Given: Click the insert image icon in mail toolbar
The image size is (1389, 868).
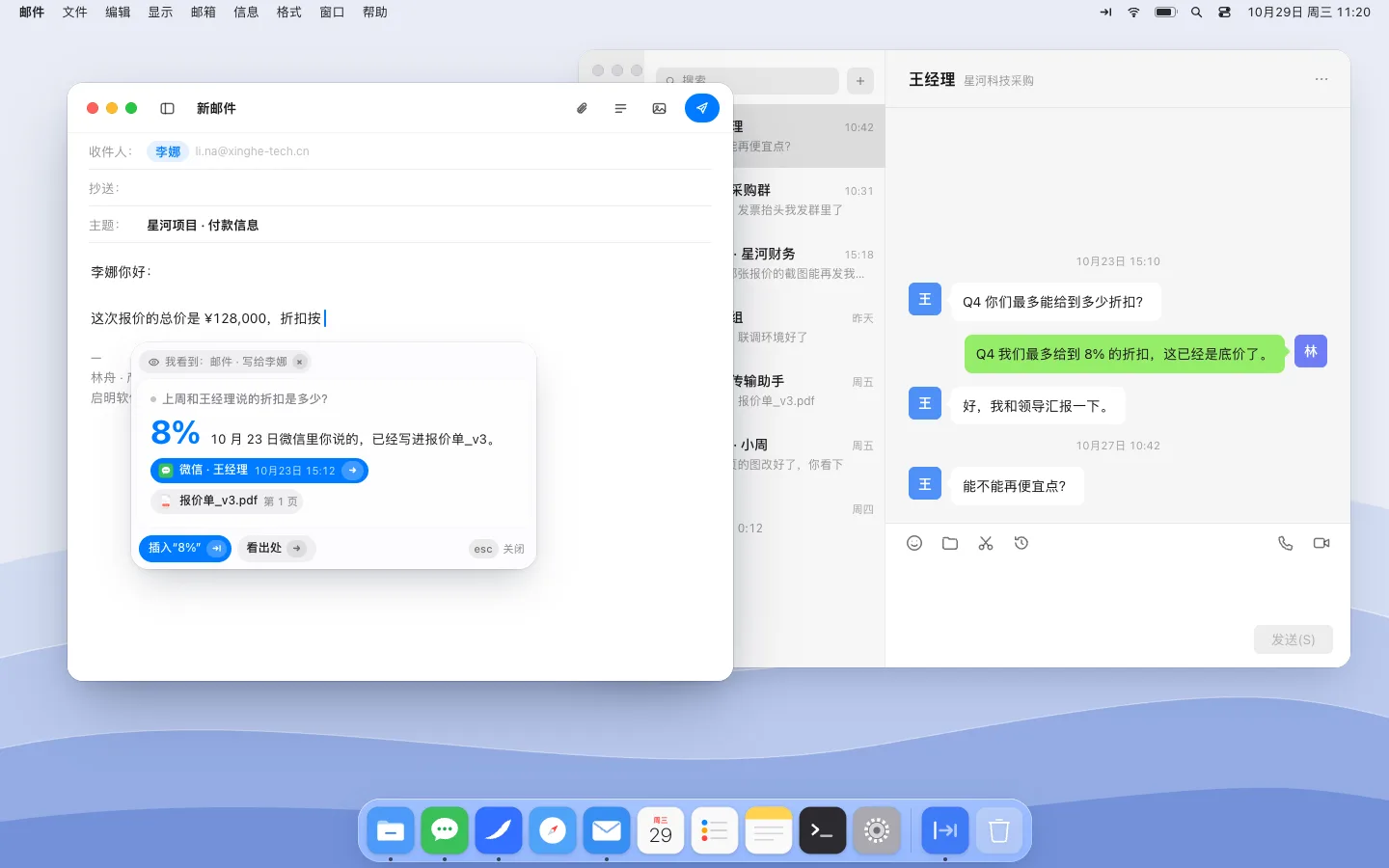Looking at the screenshot, I should pos(660,109).
